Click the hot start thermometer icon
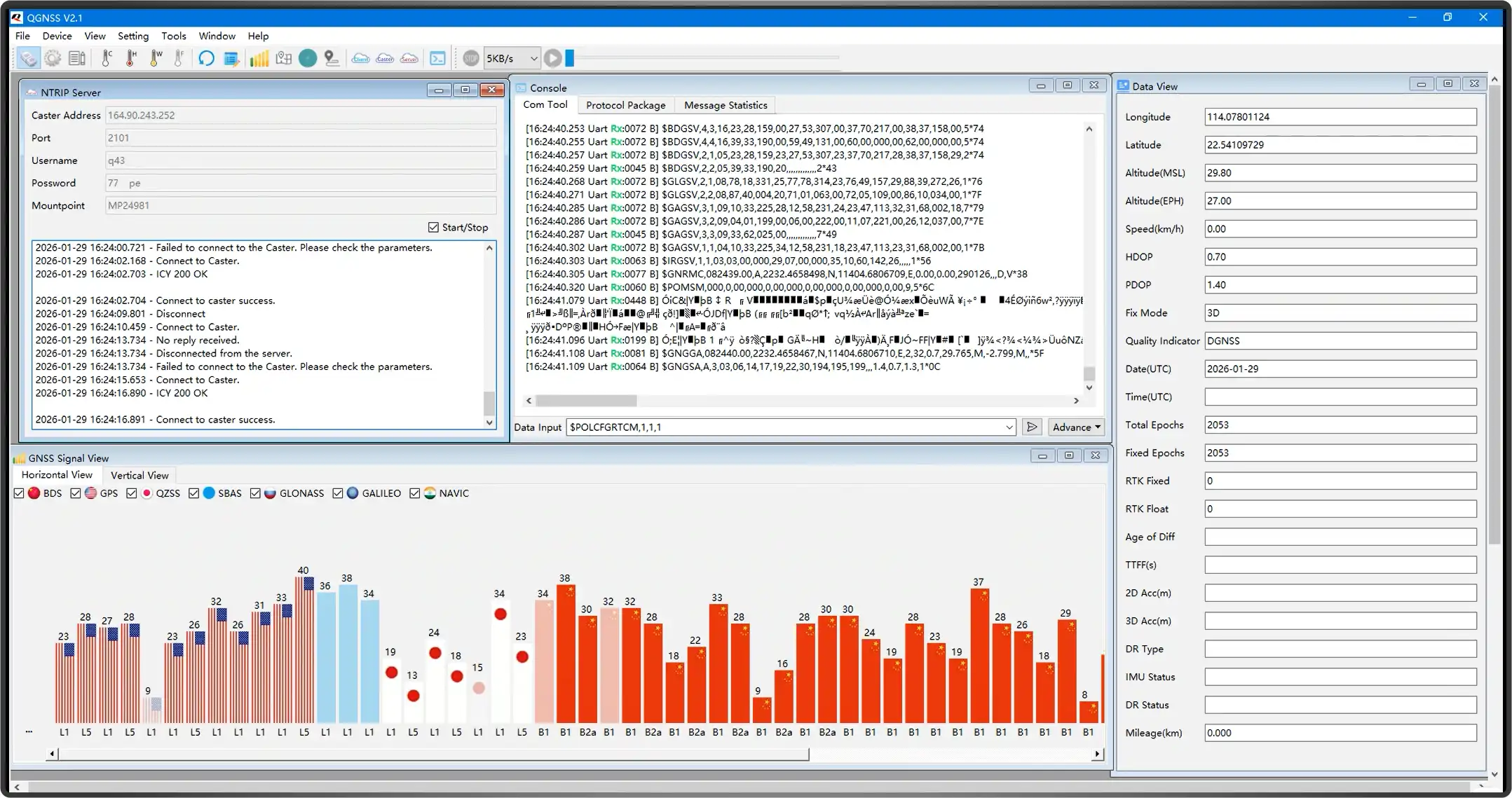This screenshot has width=1512, height=798. point(130,58)
